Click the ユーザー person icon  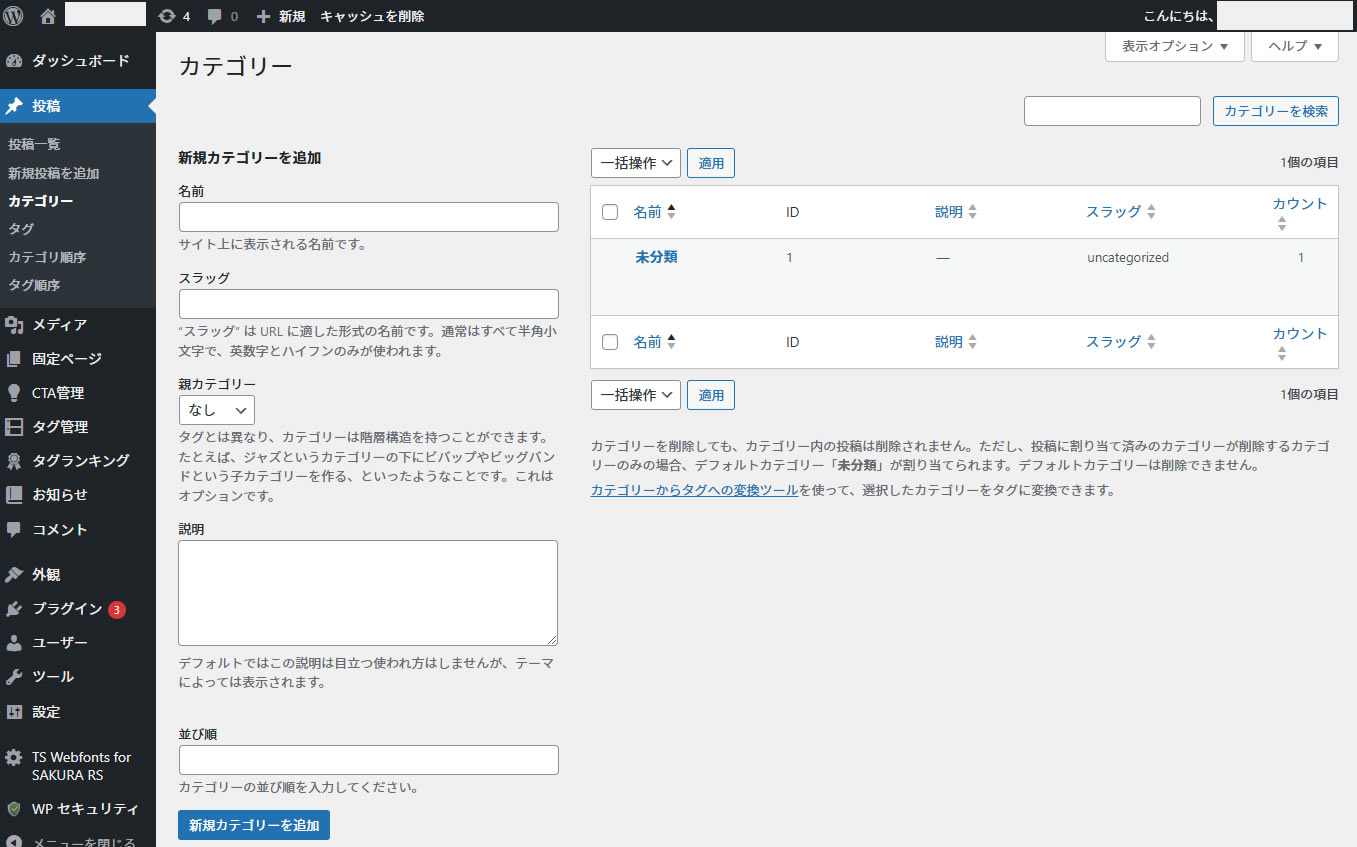tap(14, 643)
